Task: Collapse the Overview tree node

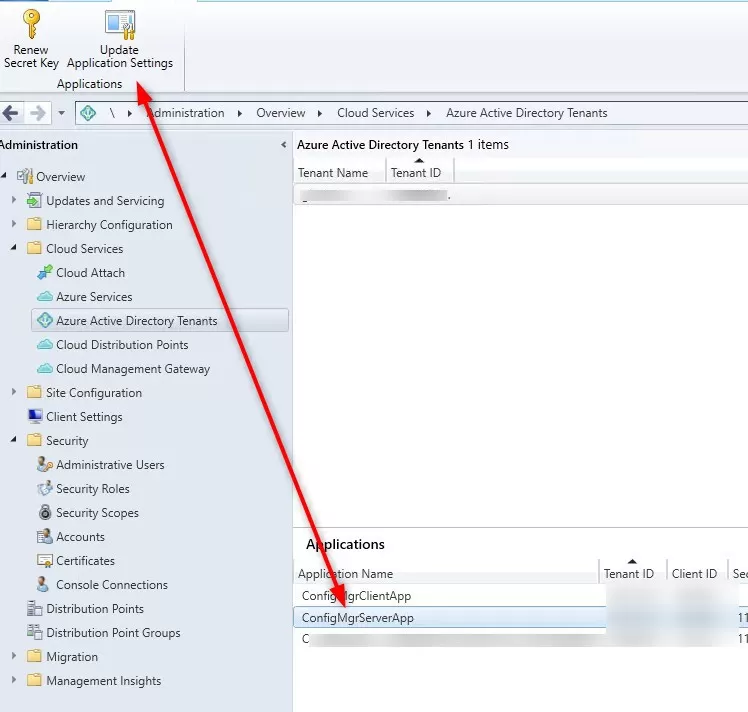Action: [x=4, y=176]
